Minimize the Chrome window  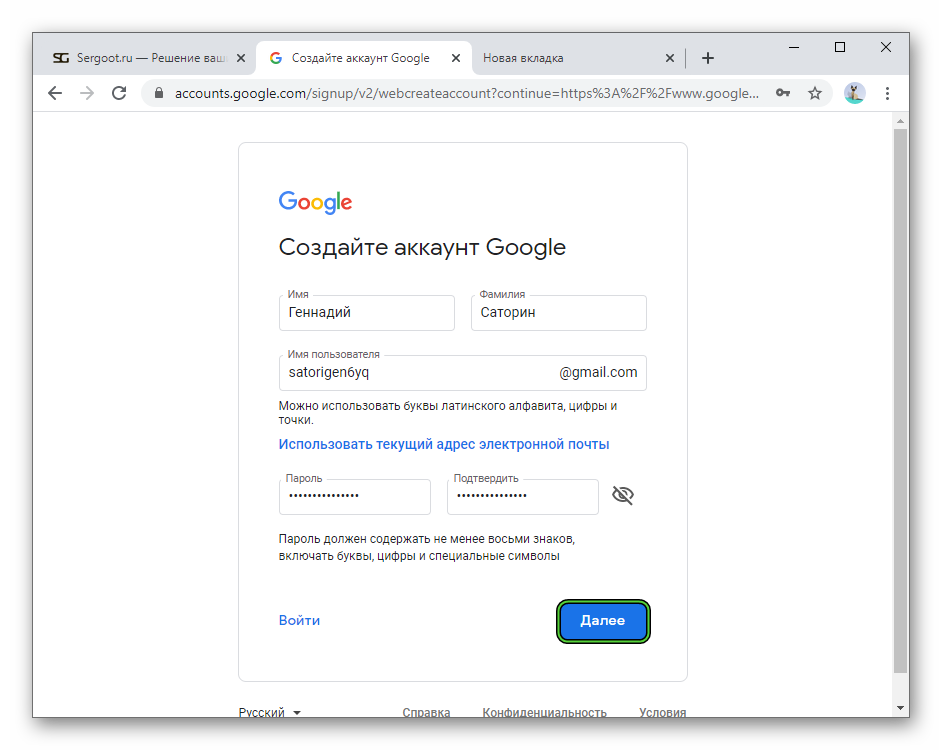point(794,47)
